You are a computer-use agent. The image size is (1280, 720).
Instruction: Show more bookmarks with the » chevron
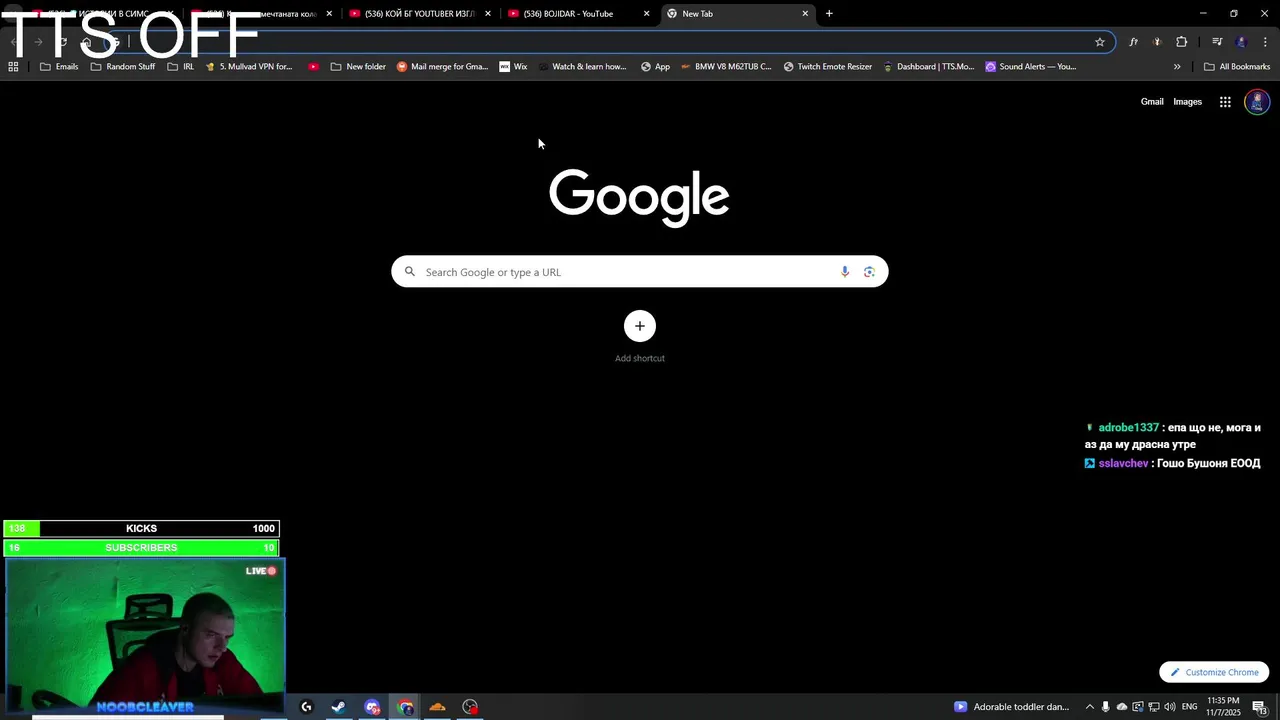pyautogui.click(x=1177, y=67)
